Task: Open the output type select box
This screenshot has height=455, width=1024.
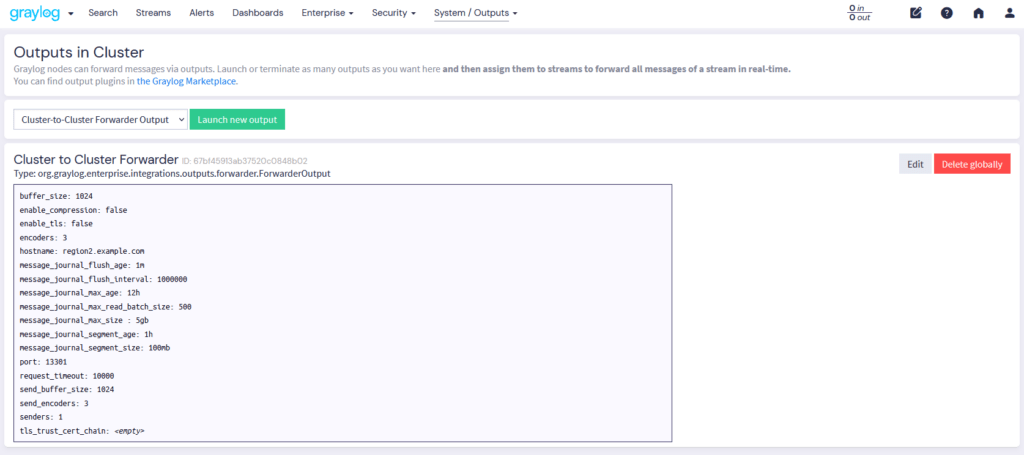Action: coord(100,119)
